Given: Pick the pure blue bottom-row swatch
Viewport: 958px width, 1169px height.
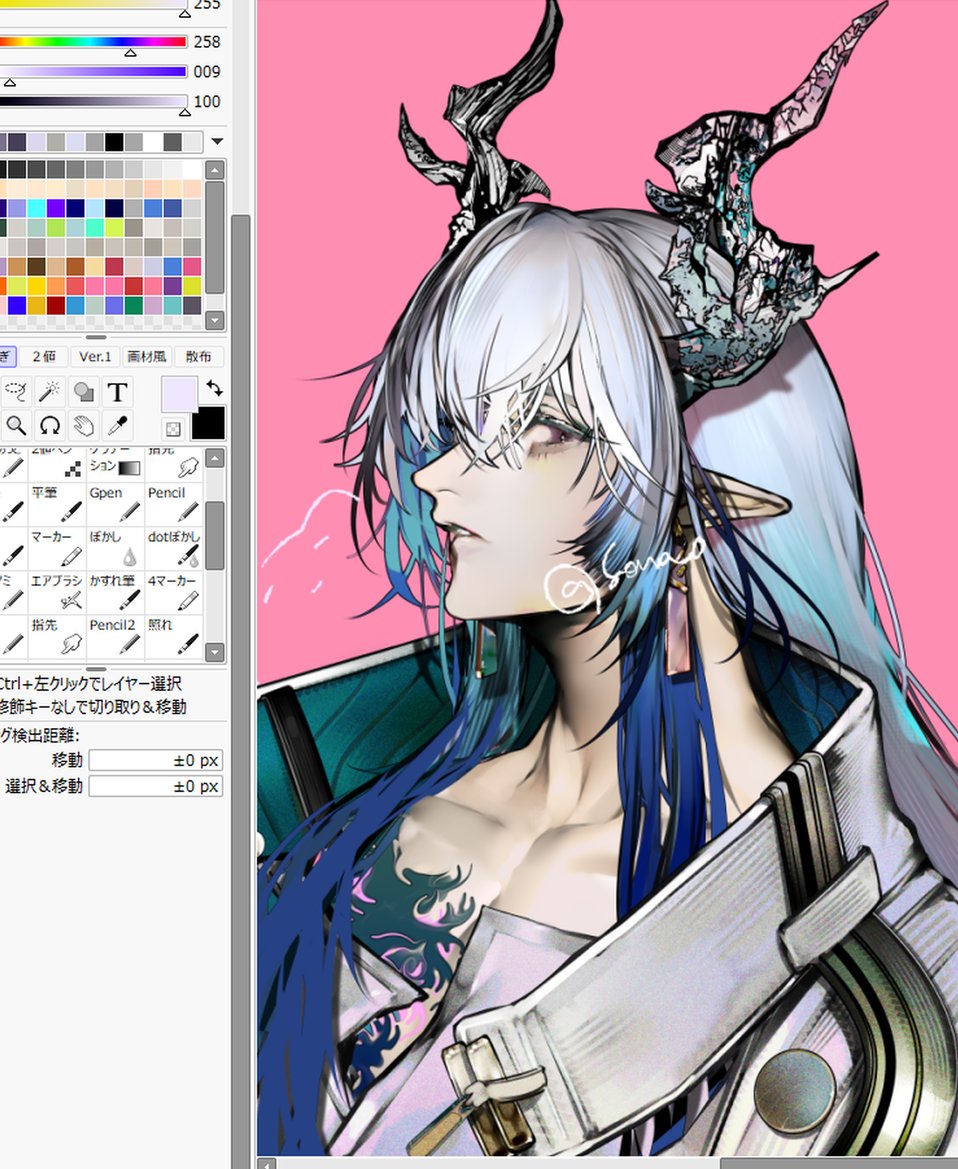Looking at the screenshot, I should pyautogui.click(x=17, y=306).
